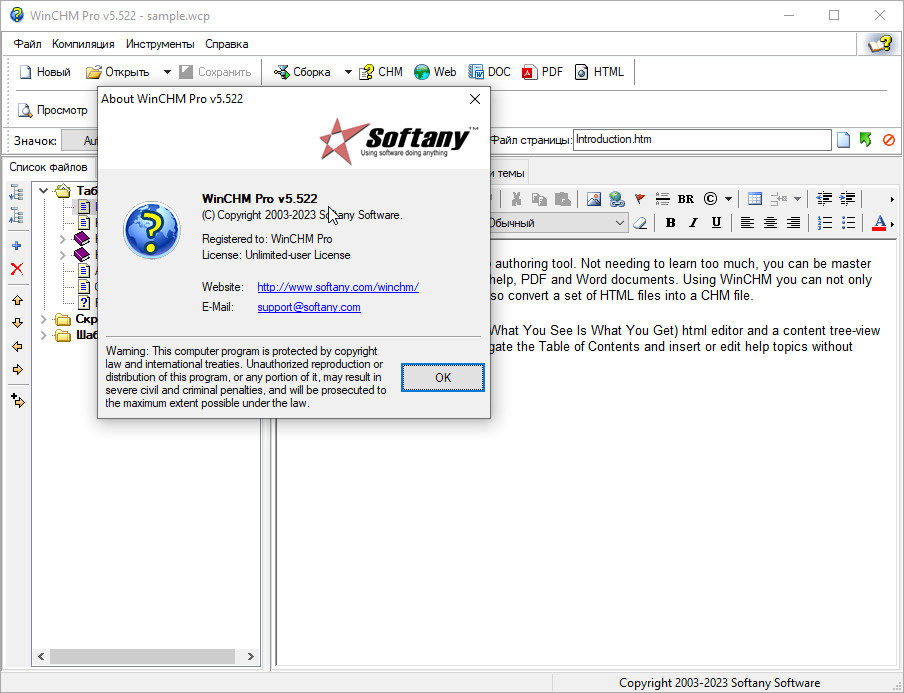Export to PDF with the PDF button
Image resolution: width=904 pixels, height=693 pixels.
[x=542, y=72]
